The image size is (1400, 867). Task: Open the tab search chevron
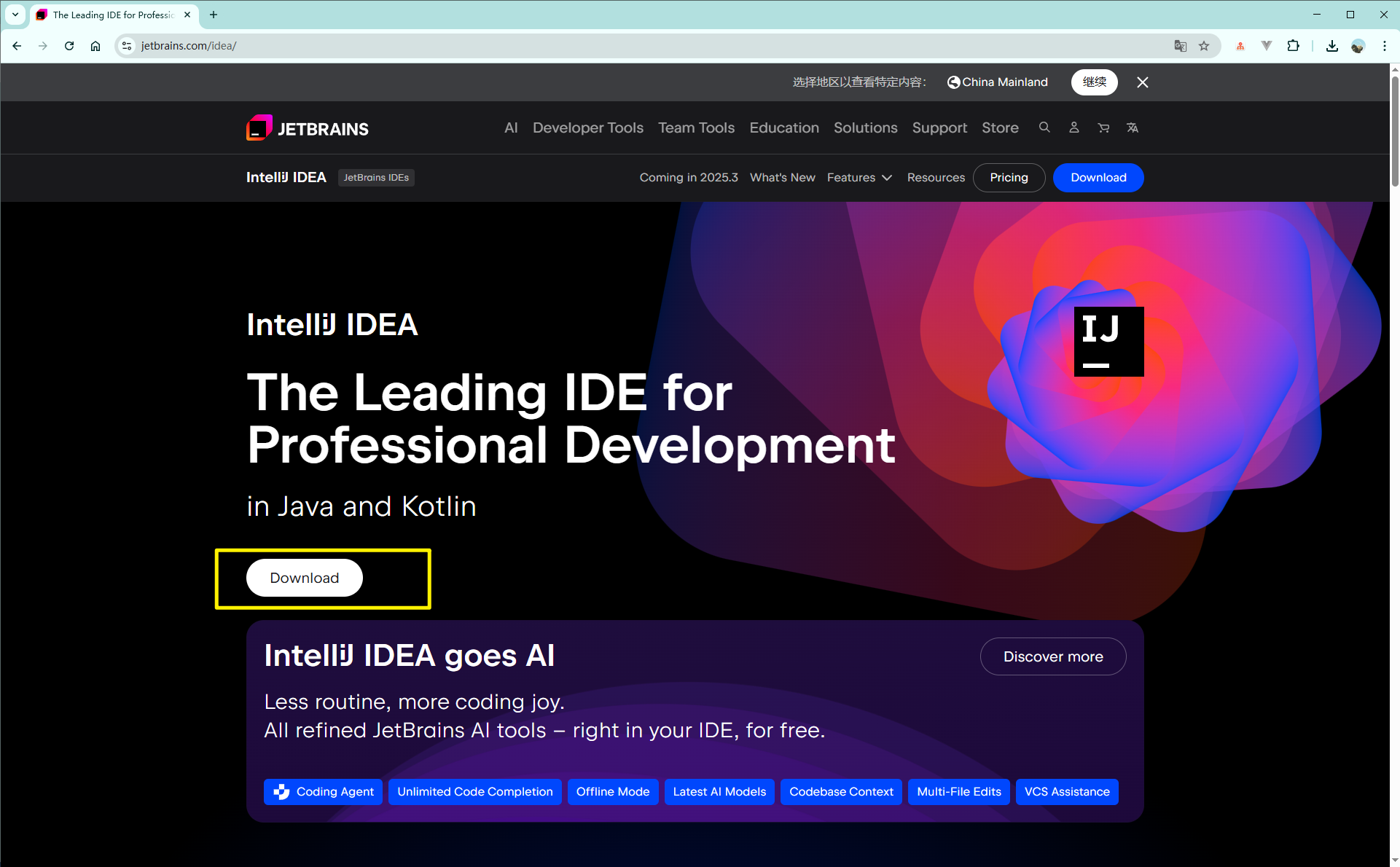click(15, 15)
